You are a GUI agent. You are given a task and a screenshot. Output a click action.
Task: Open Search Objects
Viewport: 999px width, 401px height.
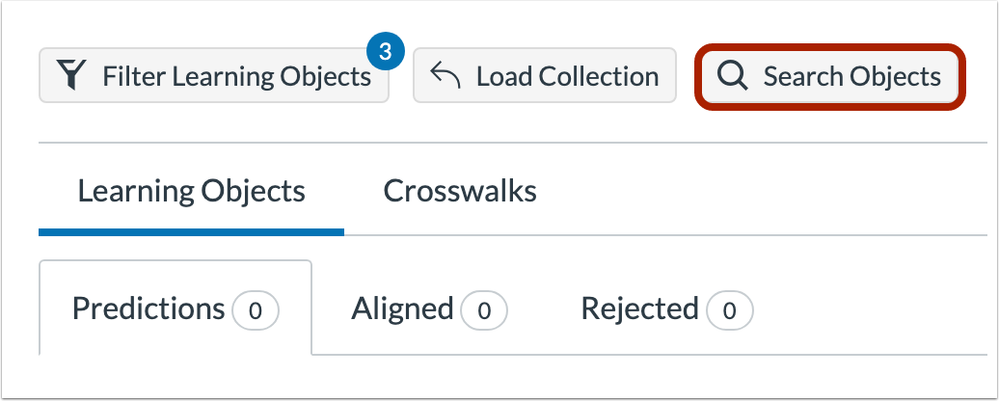coord(830,76)
